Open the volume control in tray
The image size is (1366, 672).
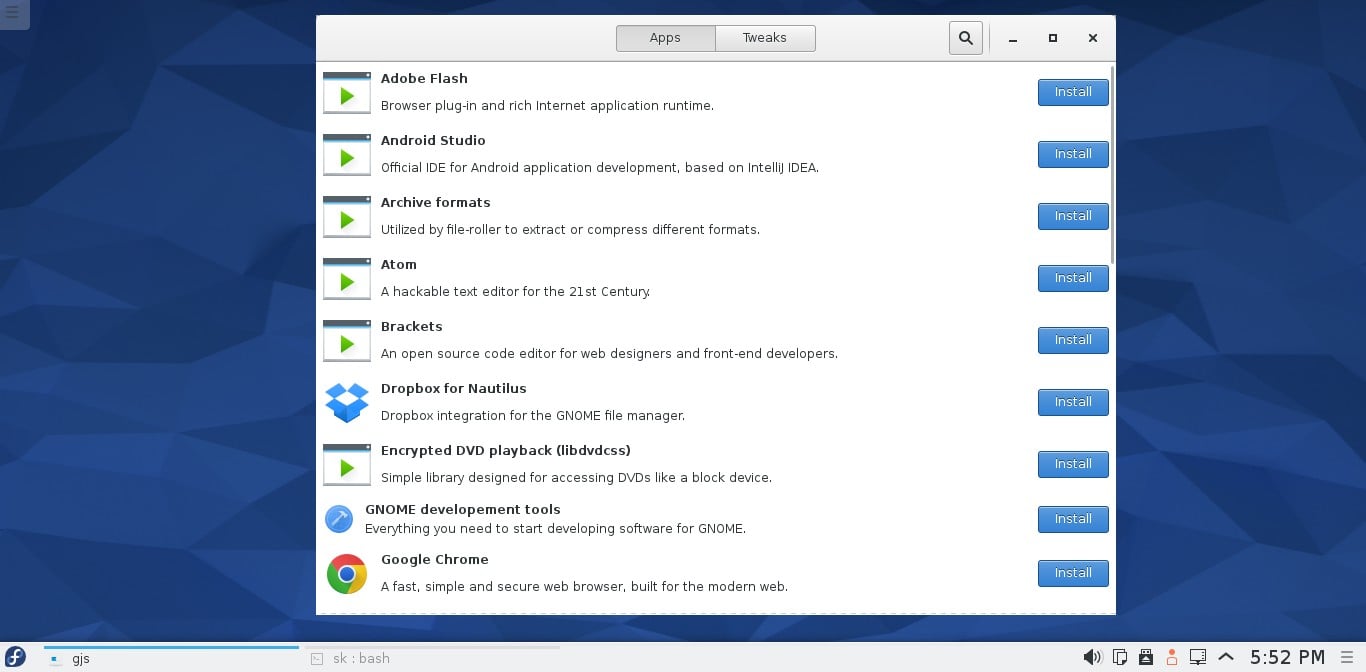pyautogui.click(x=1092, y=657)
